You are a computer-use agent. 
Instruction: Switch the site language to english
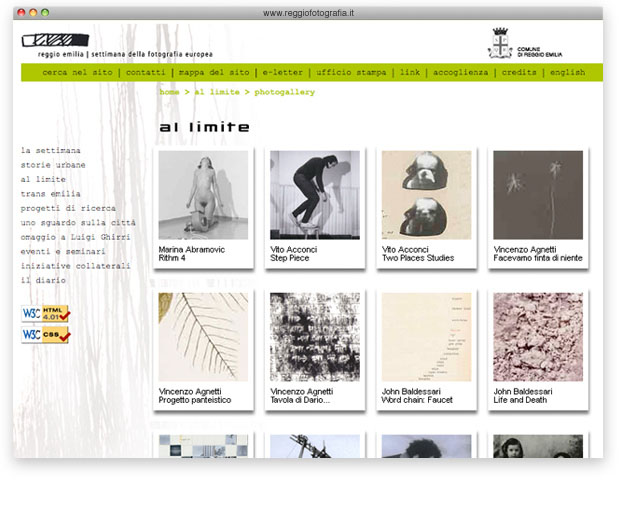pos(567,73)
